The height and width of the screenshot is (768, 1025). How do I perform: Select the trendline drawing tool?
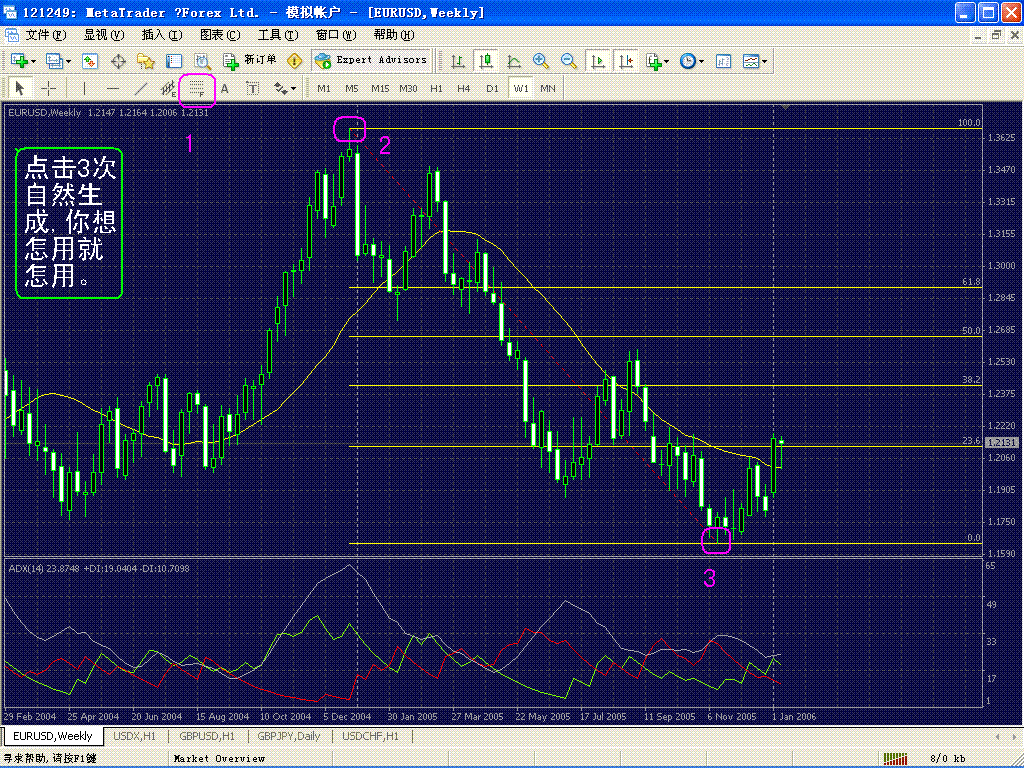pyautogui.click(x=141, y=89)
